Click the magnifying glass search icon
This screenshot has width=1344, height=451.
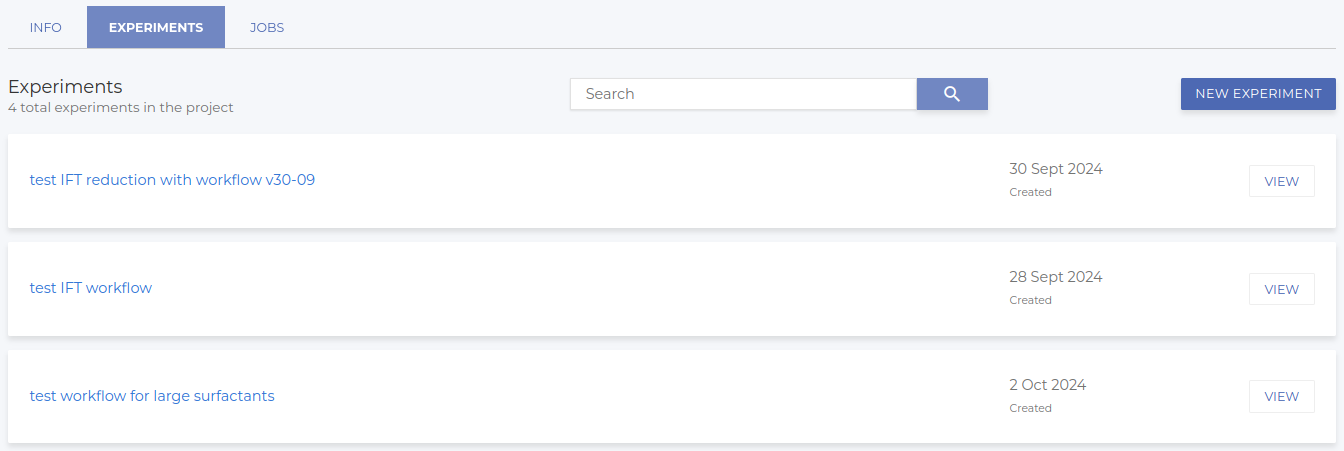click(952, 94)
